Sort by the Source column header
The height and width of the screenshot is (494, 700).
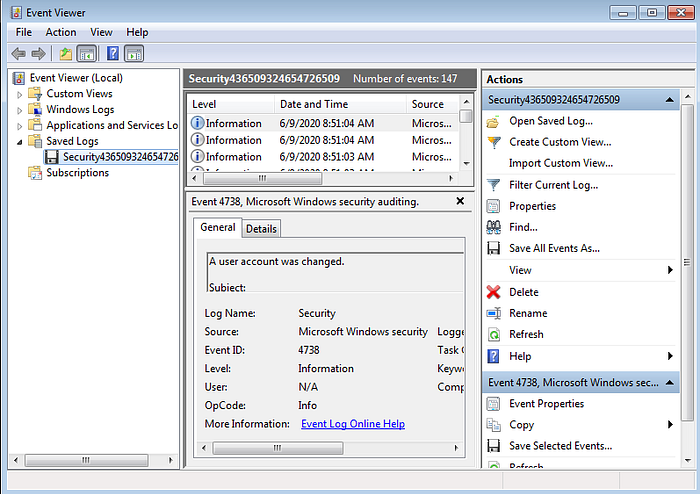pyautogui.click(x=432, y=104)
